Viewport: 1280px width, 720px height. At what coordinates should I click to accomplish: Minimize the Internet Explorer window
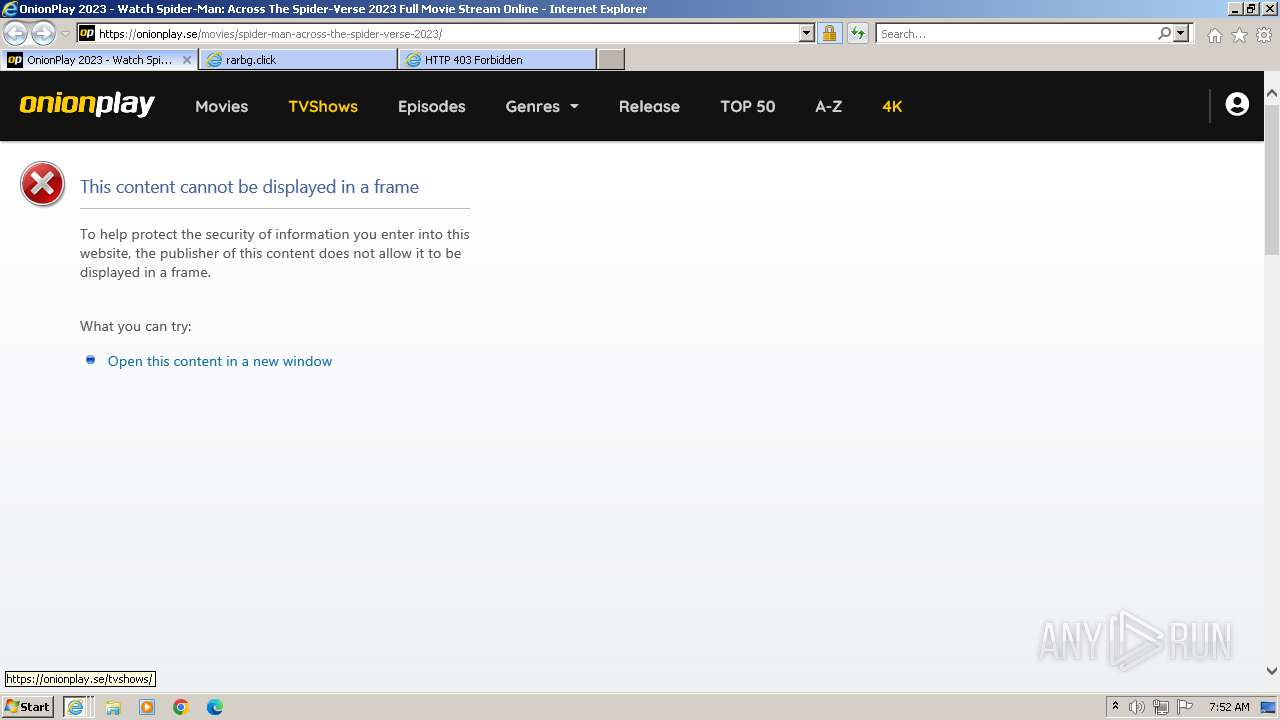point(1234,9)
